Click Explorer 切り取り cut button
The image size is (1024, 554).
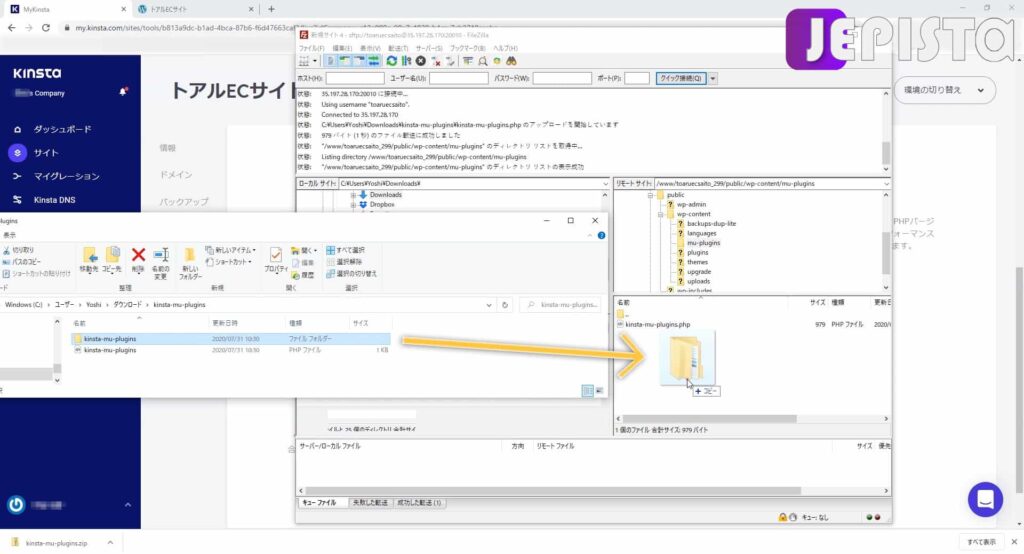(x=18, y=250)
